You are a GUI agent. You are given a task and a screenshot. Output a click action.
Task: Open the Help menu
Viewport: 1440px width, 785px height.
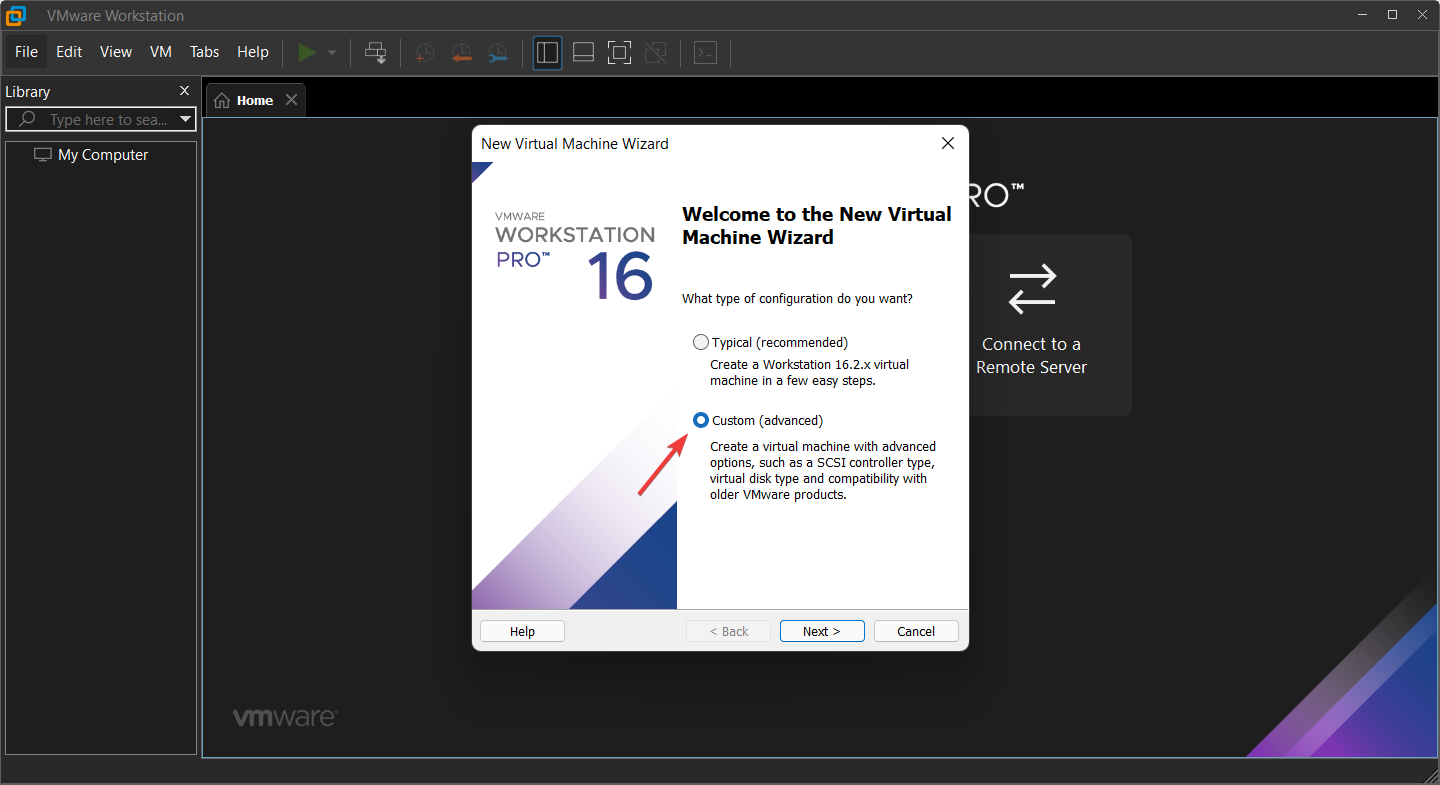(253, 52)
